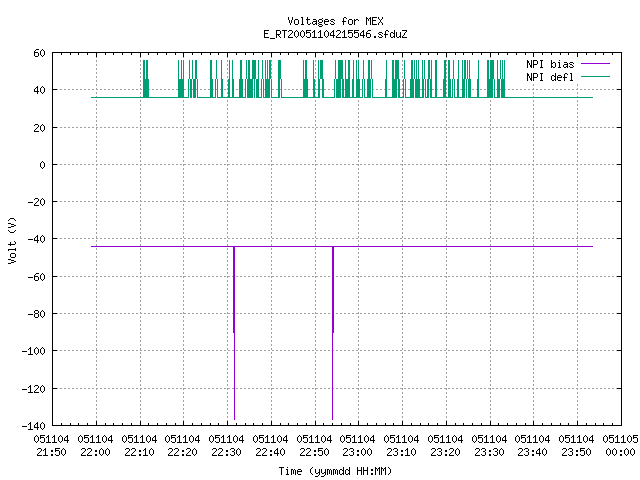The height and width of the screenshot is (480, 640).
Task: Click the 'NPI defl' legend label
Action: [550, 77]
